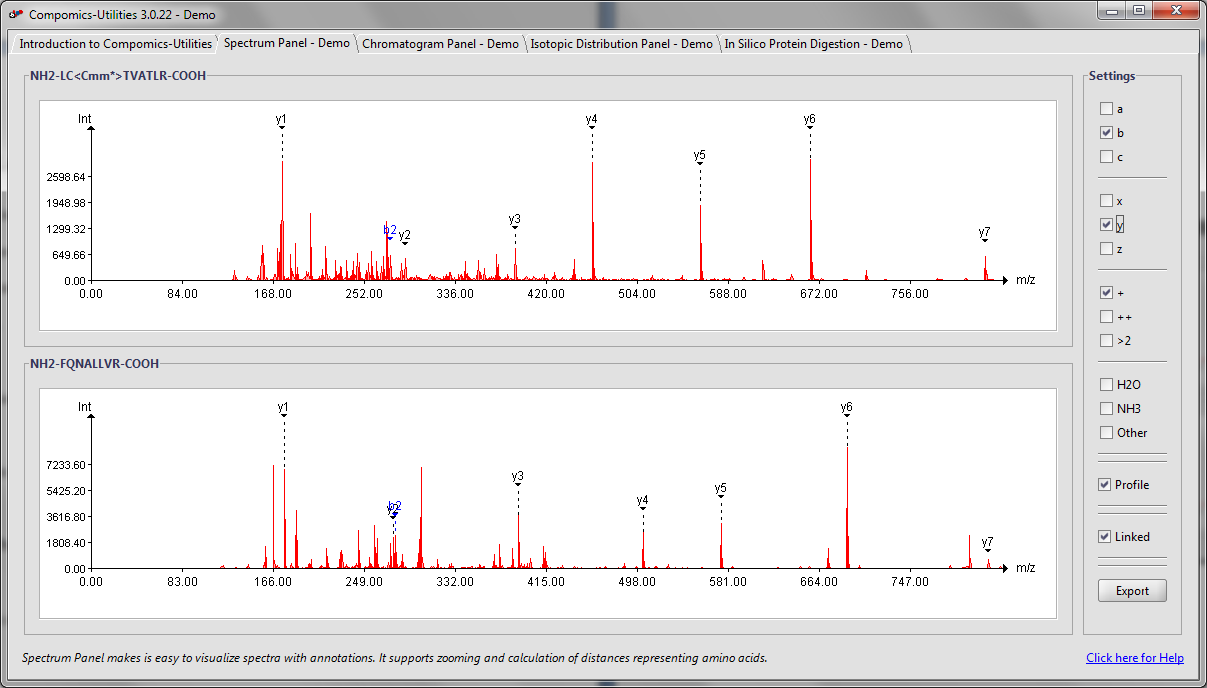Enable the 'c' ion checkbox

(1106, 157)
